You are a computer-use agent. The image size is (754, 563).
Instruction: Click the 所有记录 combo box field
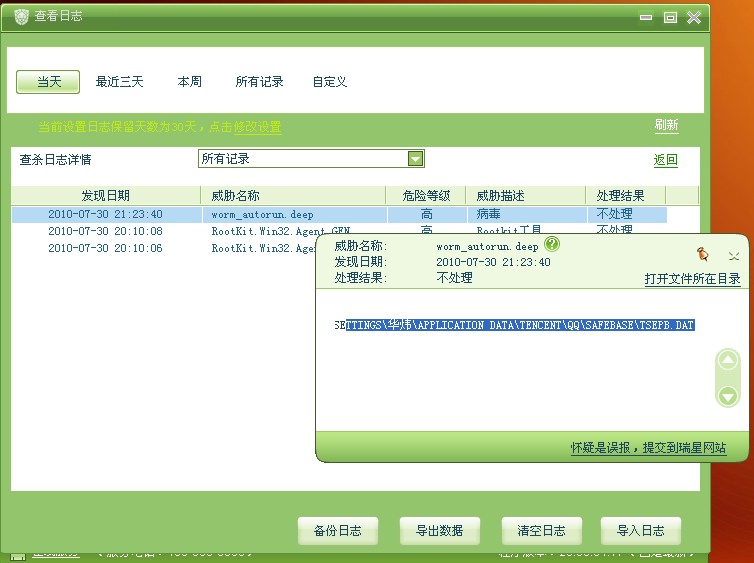(311, 159)
